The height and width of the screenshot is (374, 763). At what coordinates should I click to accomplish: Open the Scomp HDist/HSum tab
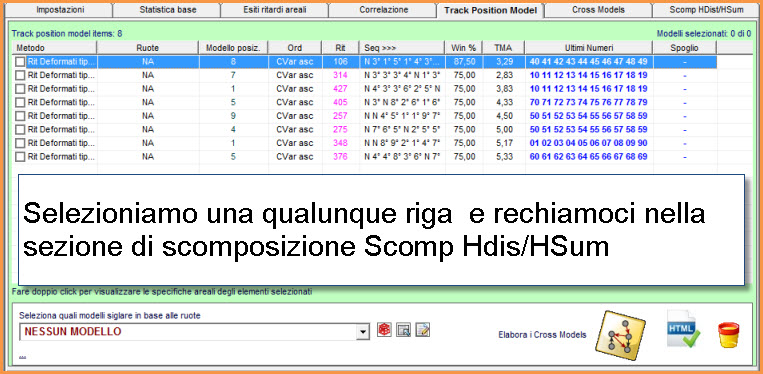click(x=708, y=10)
